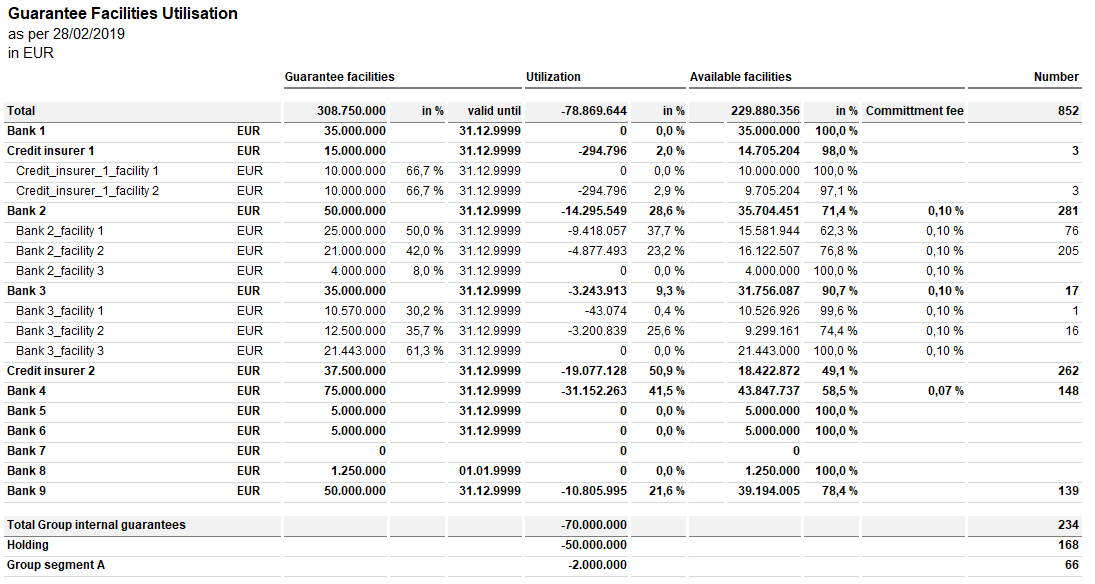Screen dimensions: 1095x584
Task: Select the 'Utilization' column group header
Action: click(x=553, y=77)
